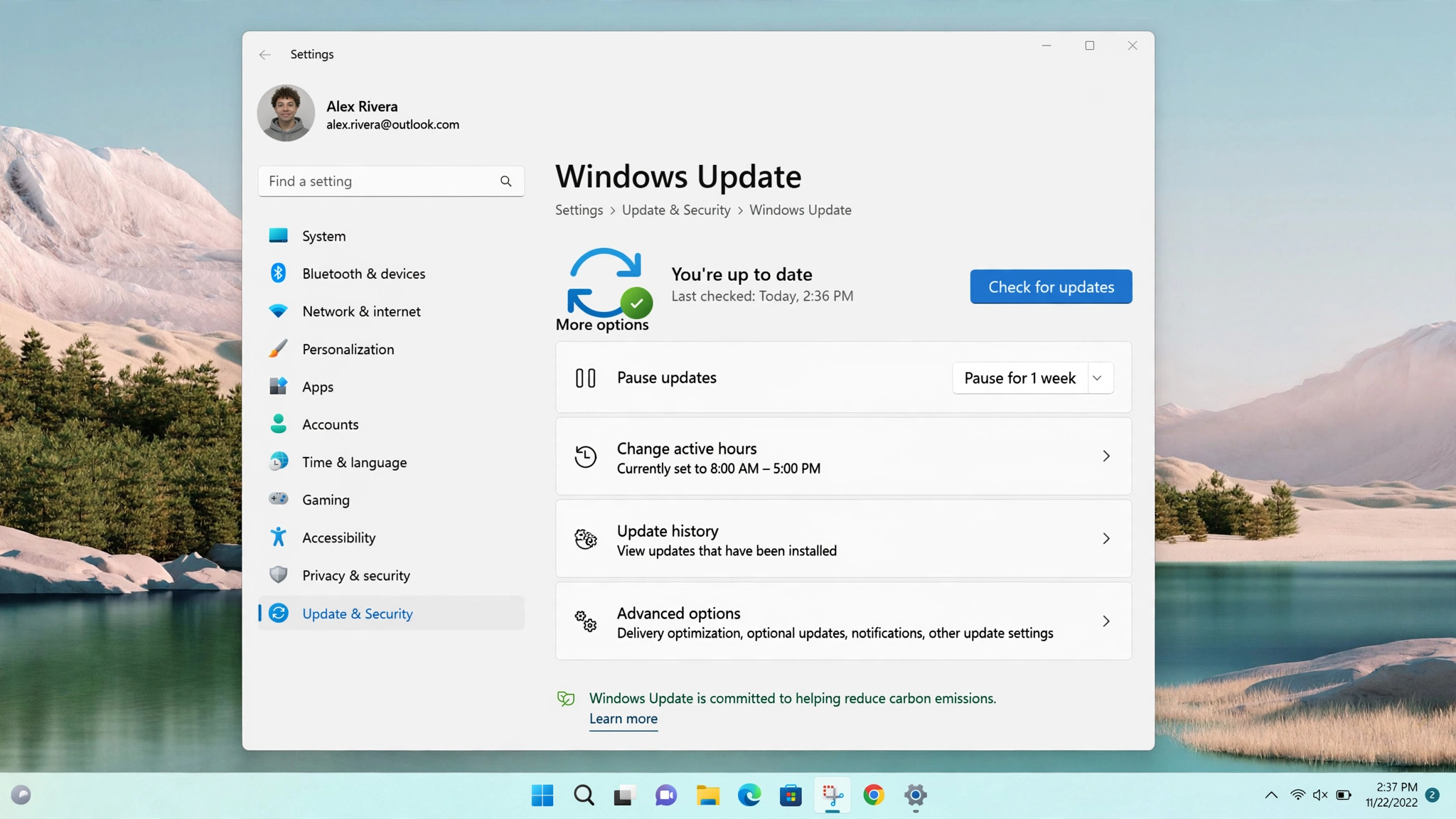This screenshot has height=819, width=1456.
Task: Open the Personalization category
Action: coord(391,349)
